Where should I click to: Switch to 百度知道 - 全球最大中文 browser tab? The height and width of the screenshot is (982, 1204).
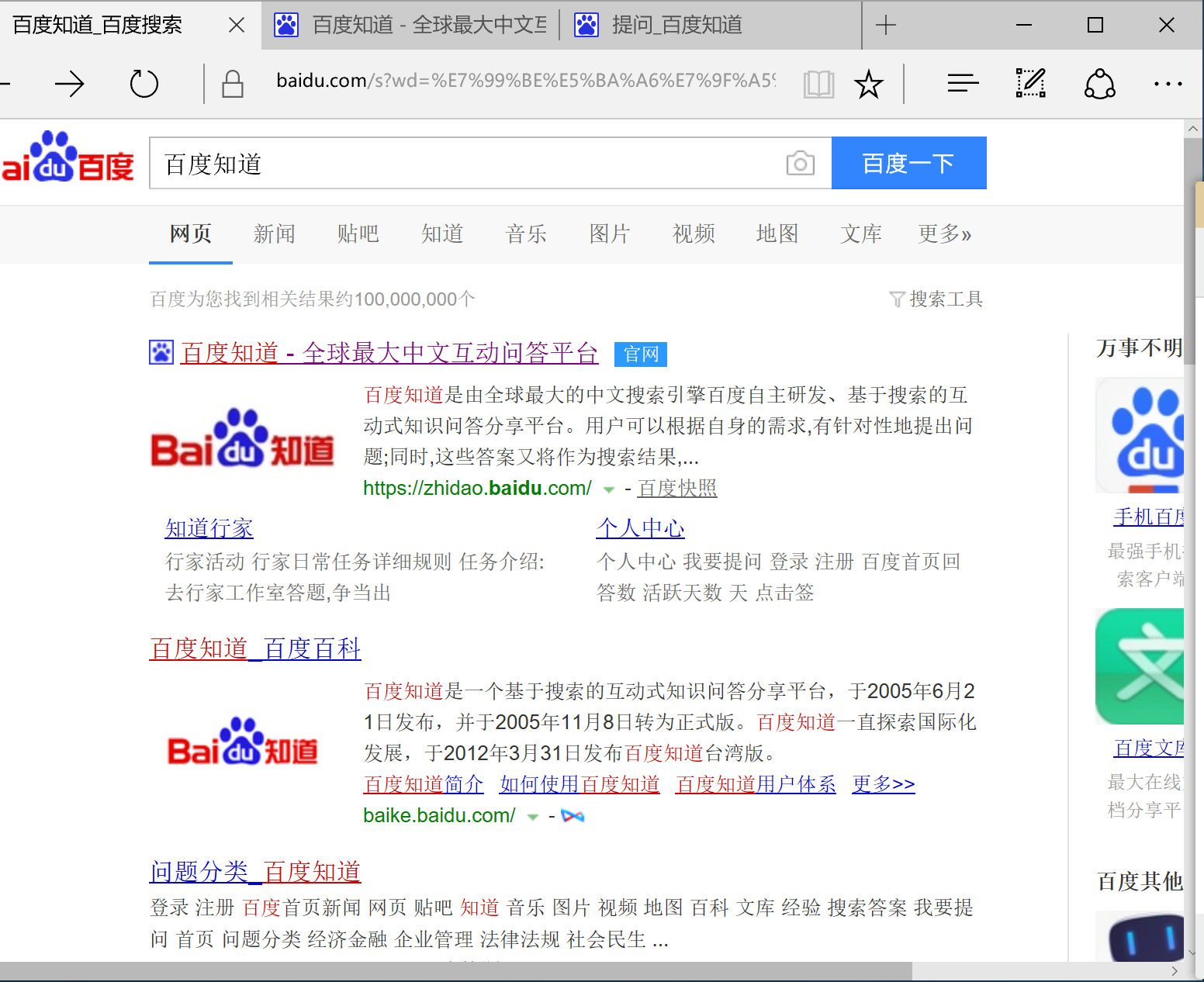coord(411,26)
